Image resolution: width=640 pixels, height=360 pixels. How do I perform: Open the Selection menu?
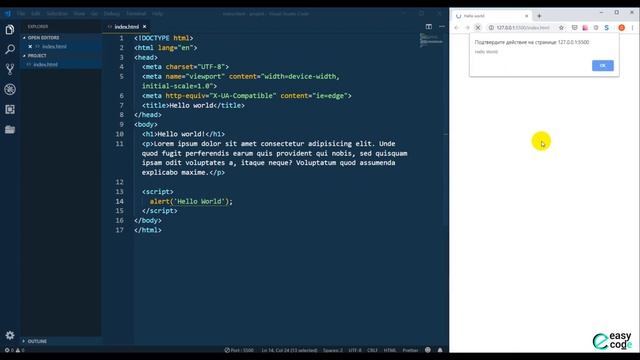tap(57, 13)
